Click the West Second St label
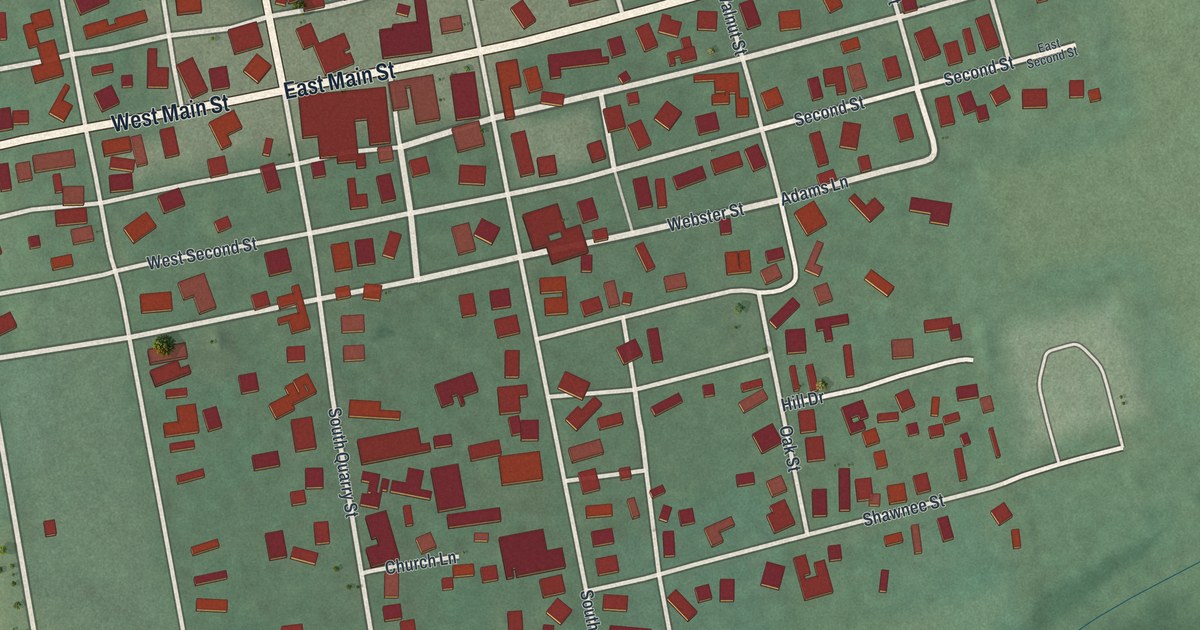1200x630 pixels. [202, 253]
